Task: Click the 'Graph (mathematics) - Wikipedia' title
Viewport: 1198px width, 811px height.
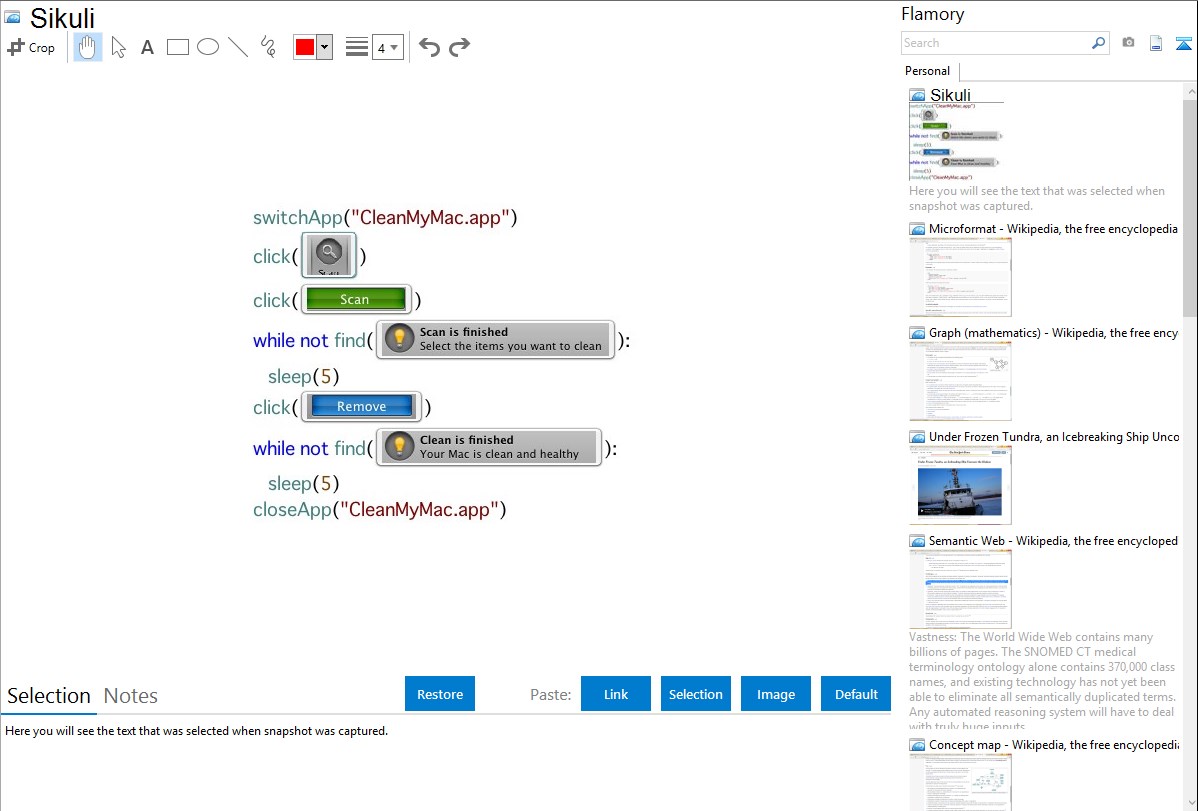Action: tap(1053, 333)
